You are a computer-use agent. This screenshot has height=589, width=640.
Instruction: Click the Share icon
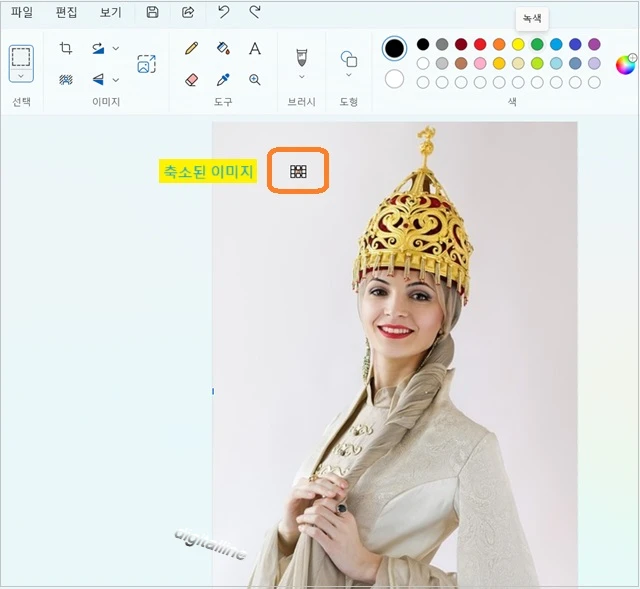point(188,12)
